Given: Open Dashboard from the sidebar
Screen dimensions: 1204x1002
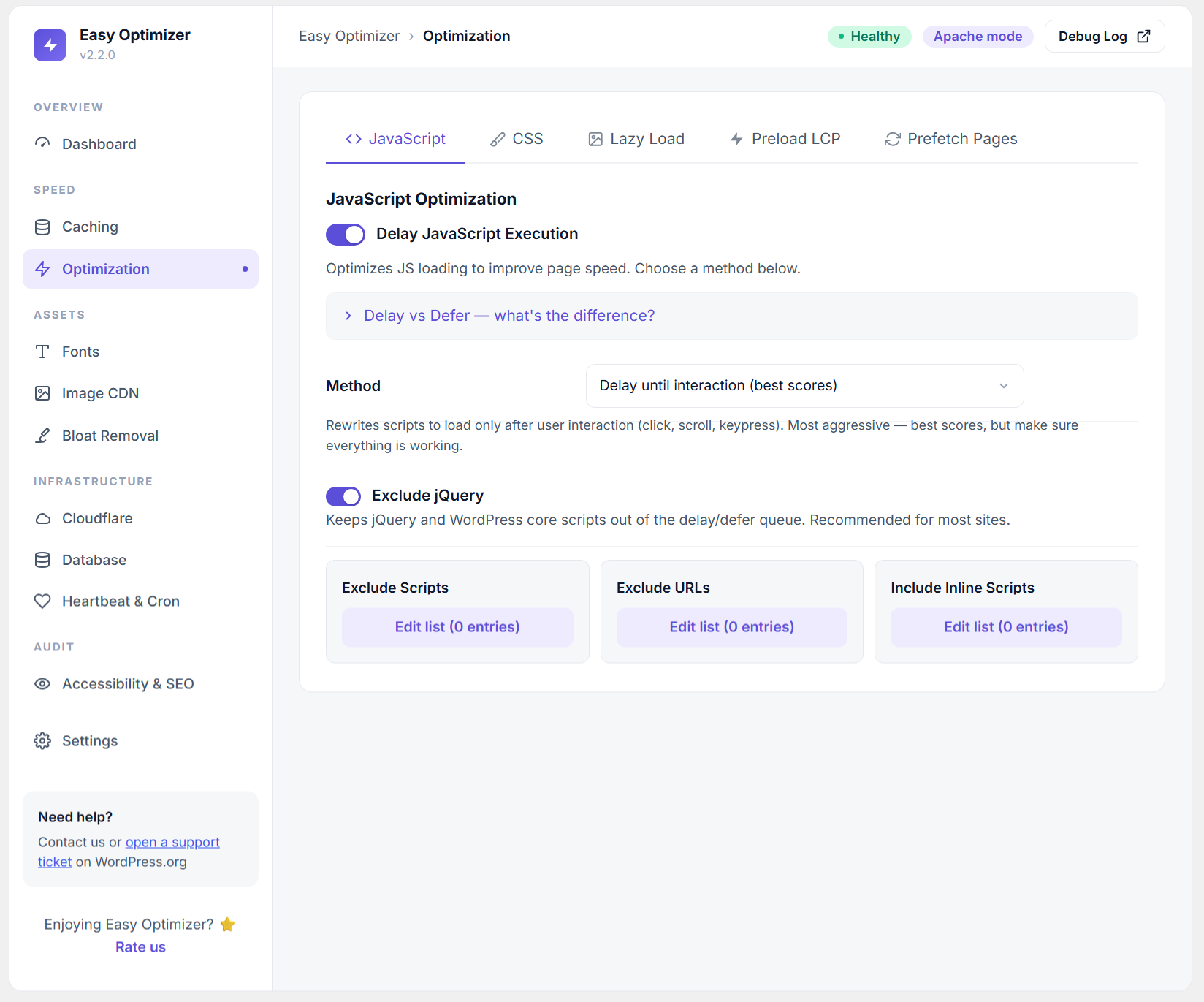Looking at the screenshot, I should (x=140, y=144).
